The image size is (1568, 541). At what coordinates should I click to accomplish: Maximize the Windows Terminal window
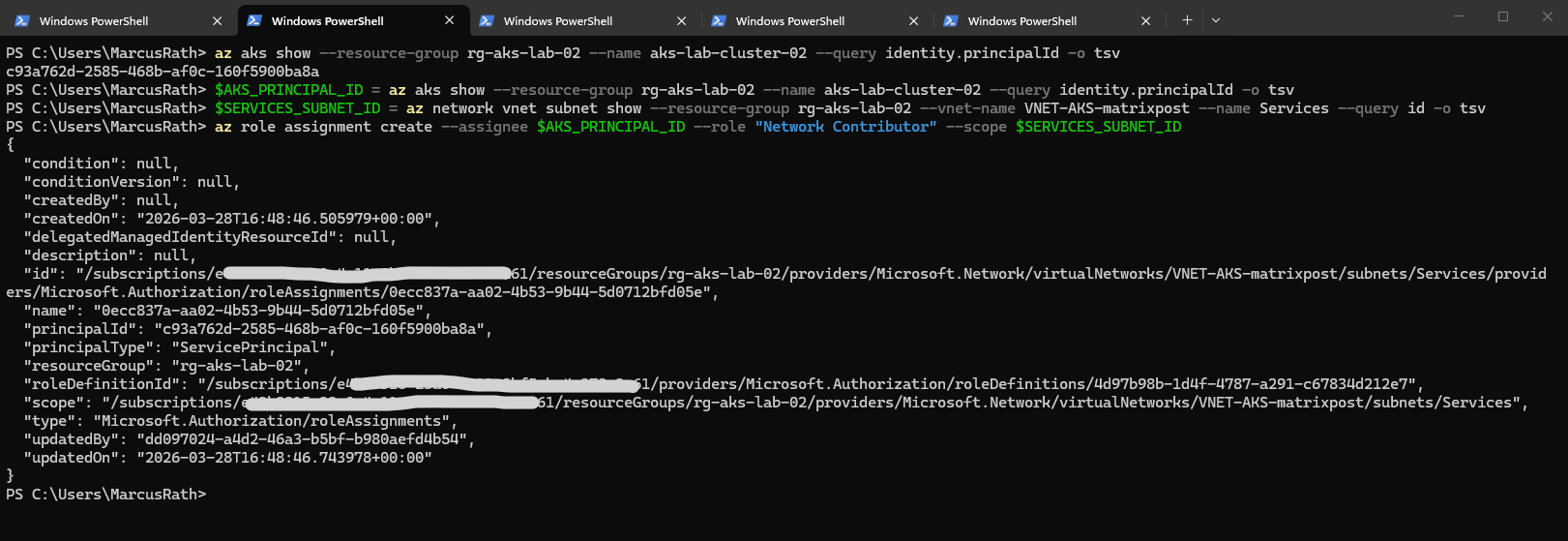tap(1503, 16)
